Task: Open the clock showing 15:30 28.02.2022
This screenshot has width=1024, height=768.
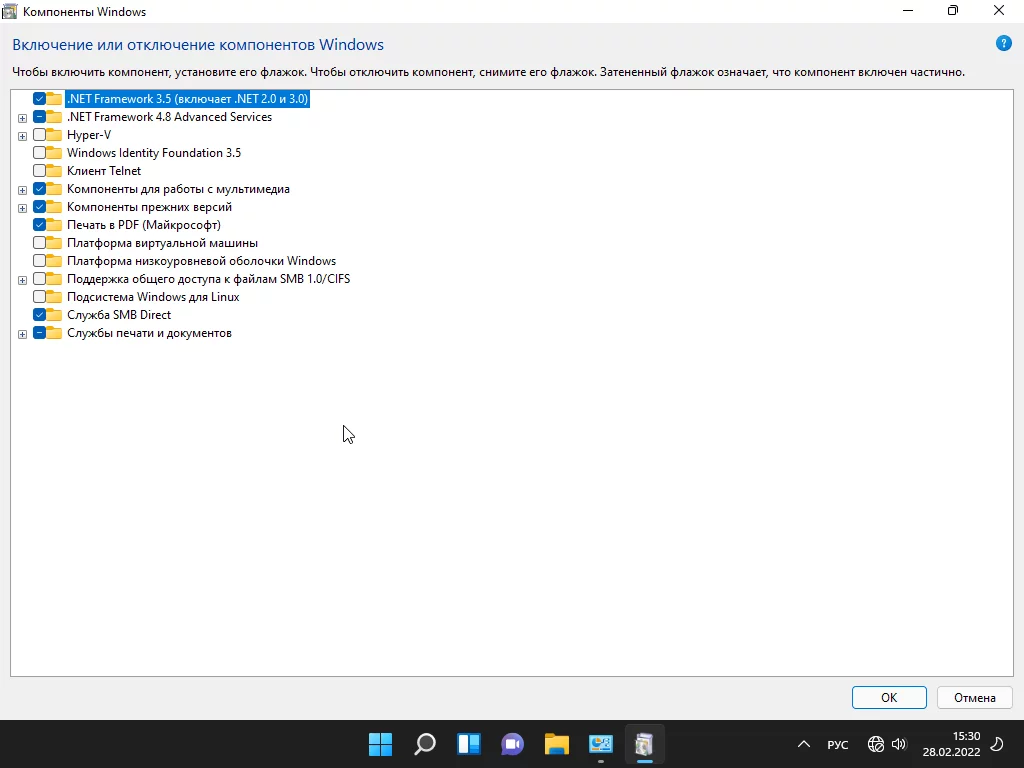Action: (952, 744)
